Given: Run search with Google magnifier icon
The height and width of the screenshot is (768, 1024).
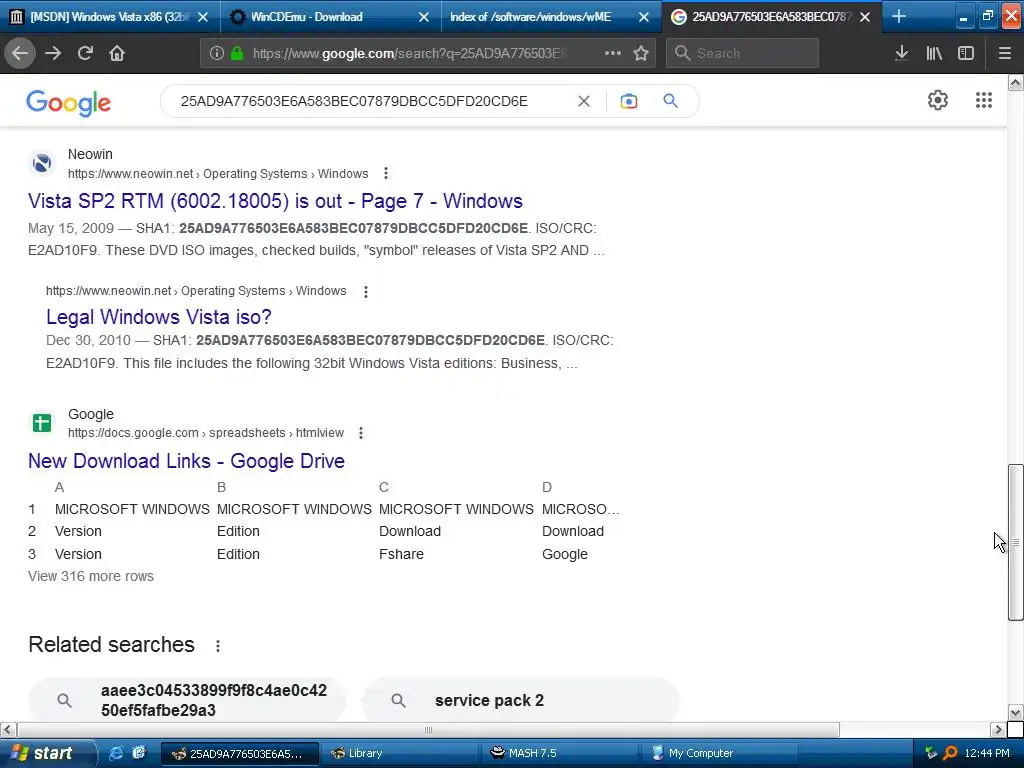Looking at the screenshot, I should 670,101.
